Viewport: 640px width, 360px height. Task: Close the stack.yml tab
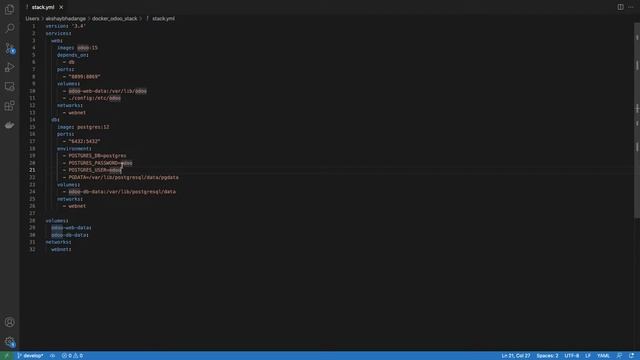[61, 7]
